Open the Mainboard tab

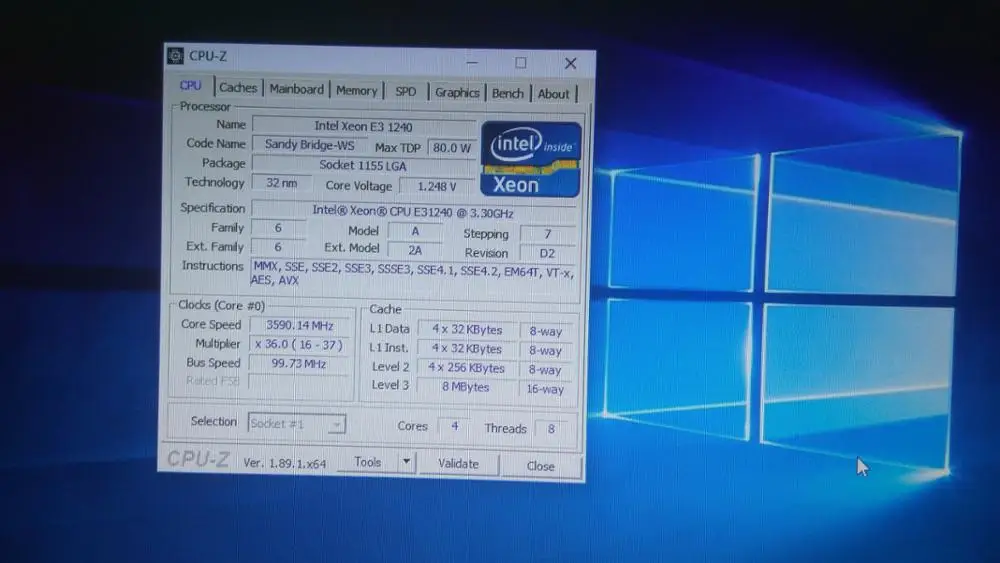[x=297, y=89]
